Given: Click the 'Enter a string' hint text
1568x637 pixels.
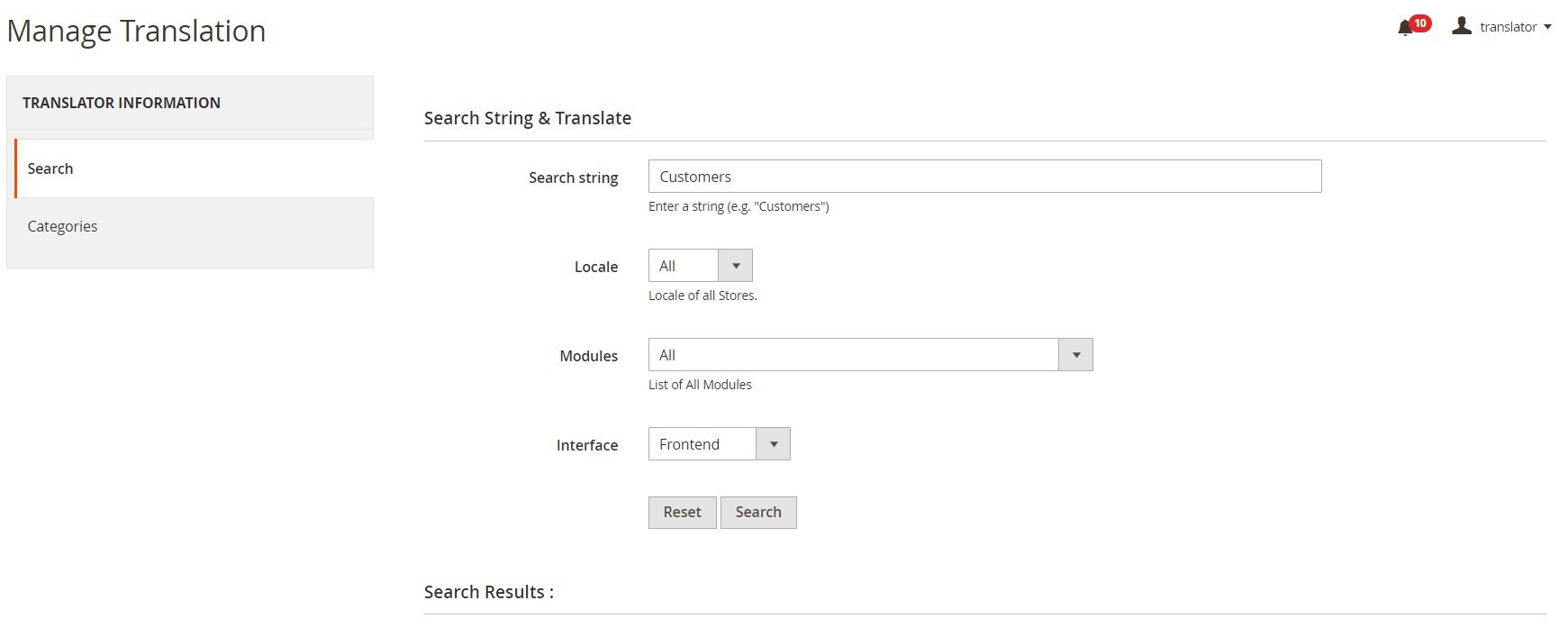Looking at the screenshot, I should pos(739,206).
